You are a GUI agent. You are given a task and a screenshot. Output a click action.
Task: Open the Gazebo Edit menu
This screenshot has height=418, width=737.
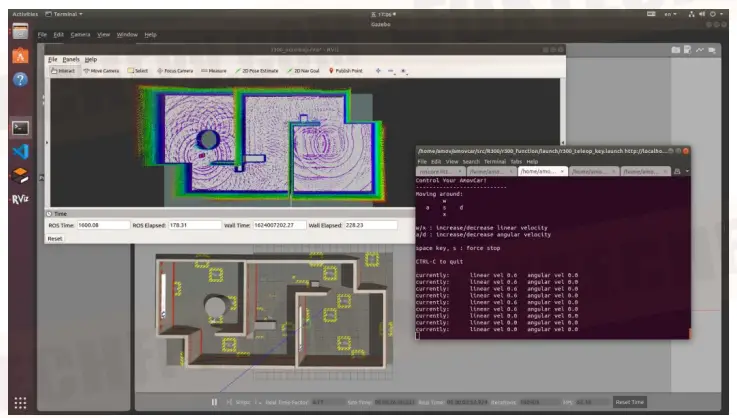58,34
